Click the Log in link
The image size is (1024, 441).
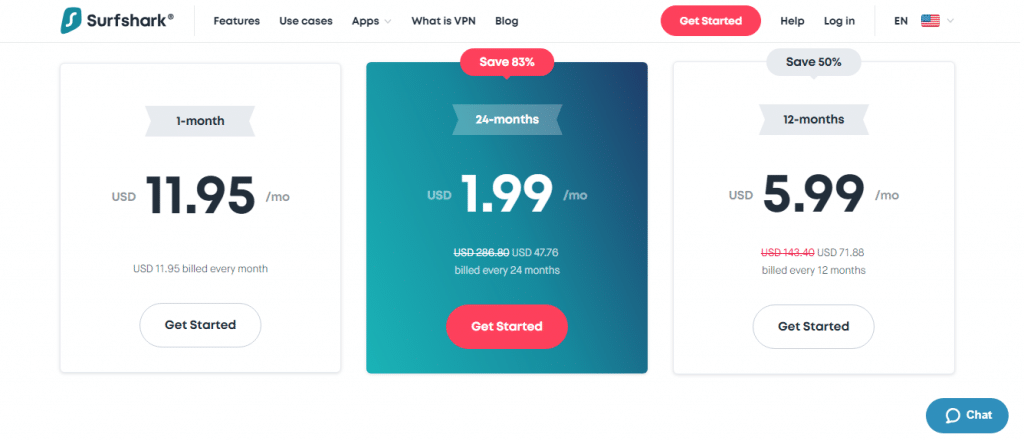pos(839,21)
